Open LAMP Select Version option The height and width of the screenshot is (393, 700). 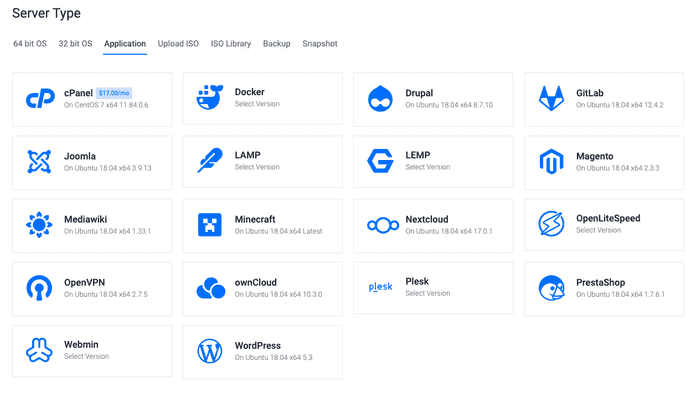(x=257, y=167)
